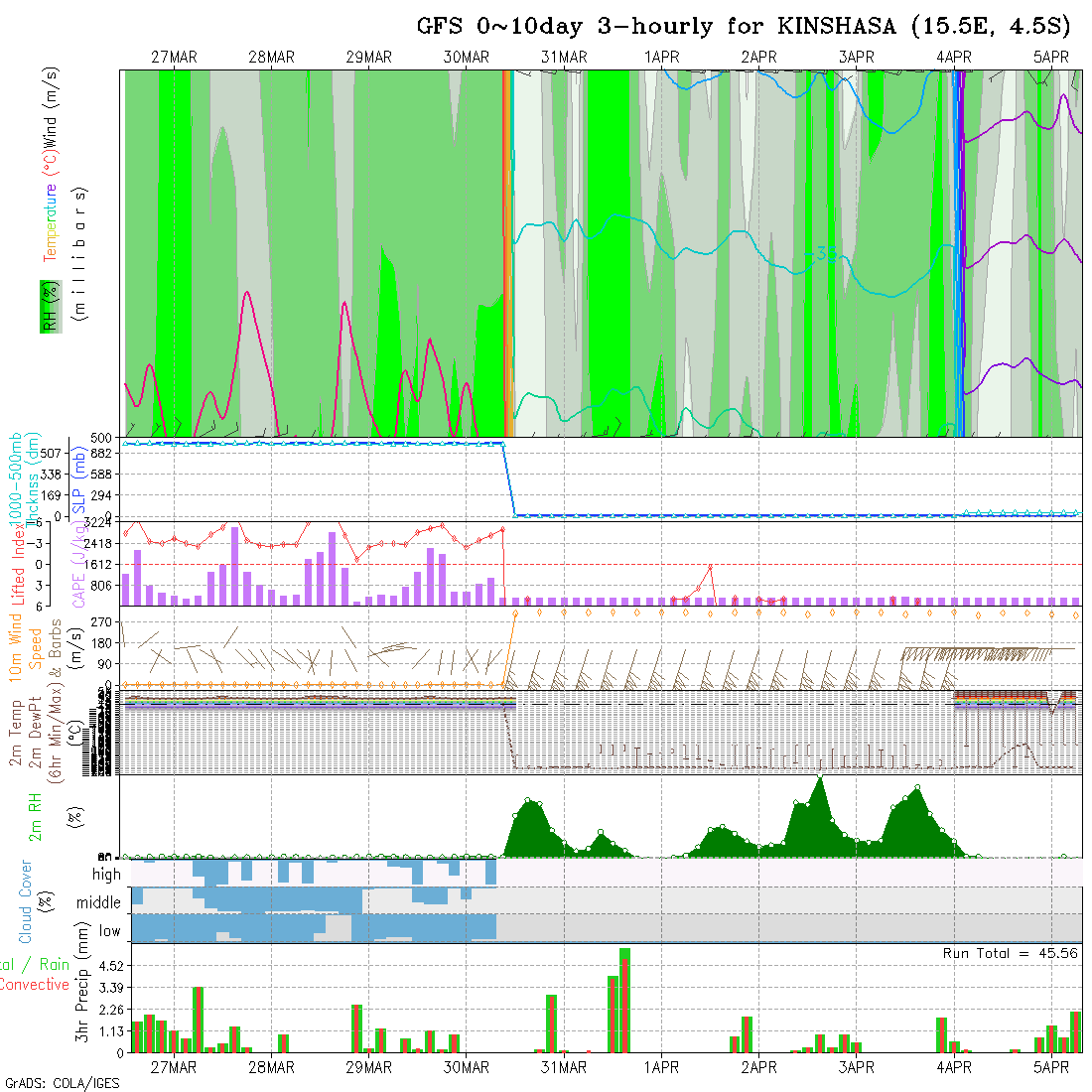Image resolution: width=1092 pixels, height=1092 pixels.
Task: Click the Wind (m/s) axis label
Action: 51,107
